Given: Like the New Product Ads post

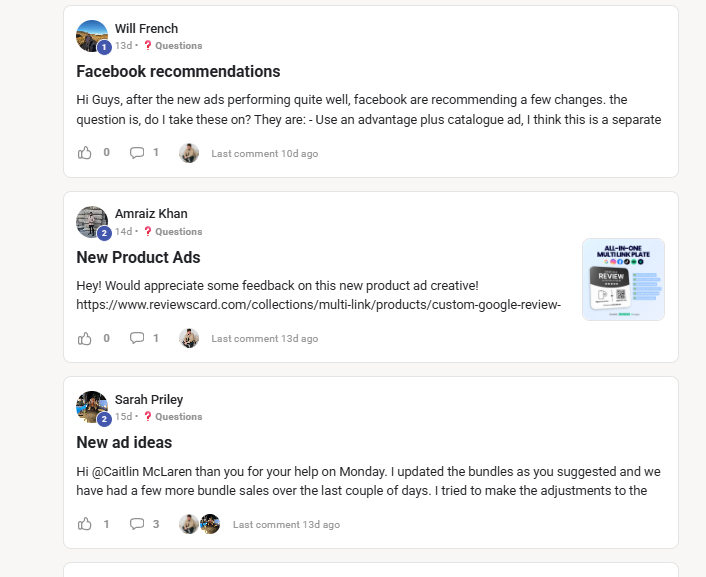Looking at the screenshot, I should click(85, 338).
